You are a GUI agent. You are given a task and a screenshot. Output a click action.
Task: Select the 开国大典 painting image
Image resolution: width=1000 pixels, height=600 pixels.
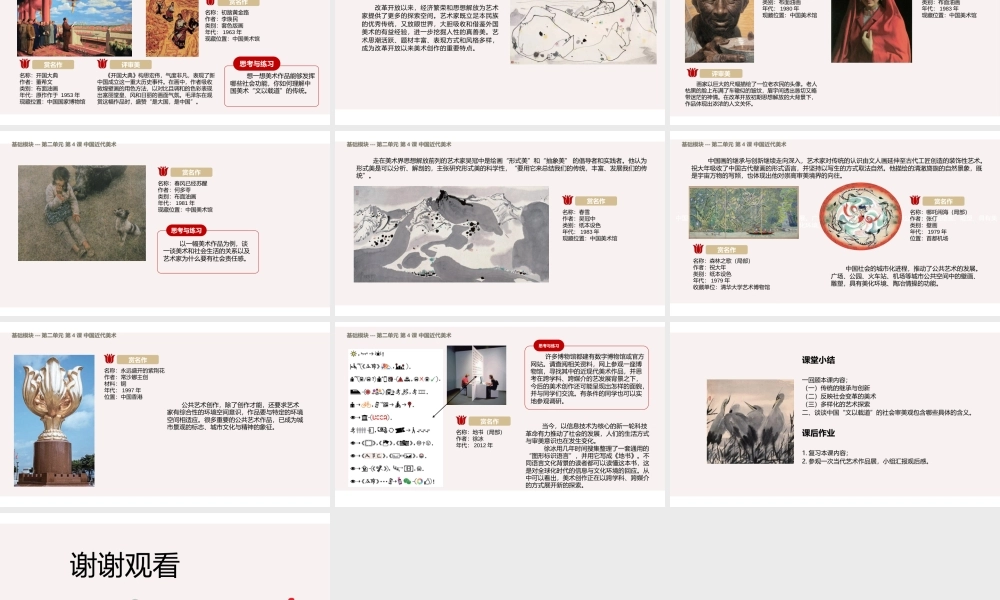[x=75, y=27]
